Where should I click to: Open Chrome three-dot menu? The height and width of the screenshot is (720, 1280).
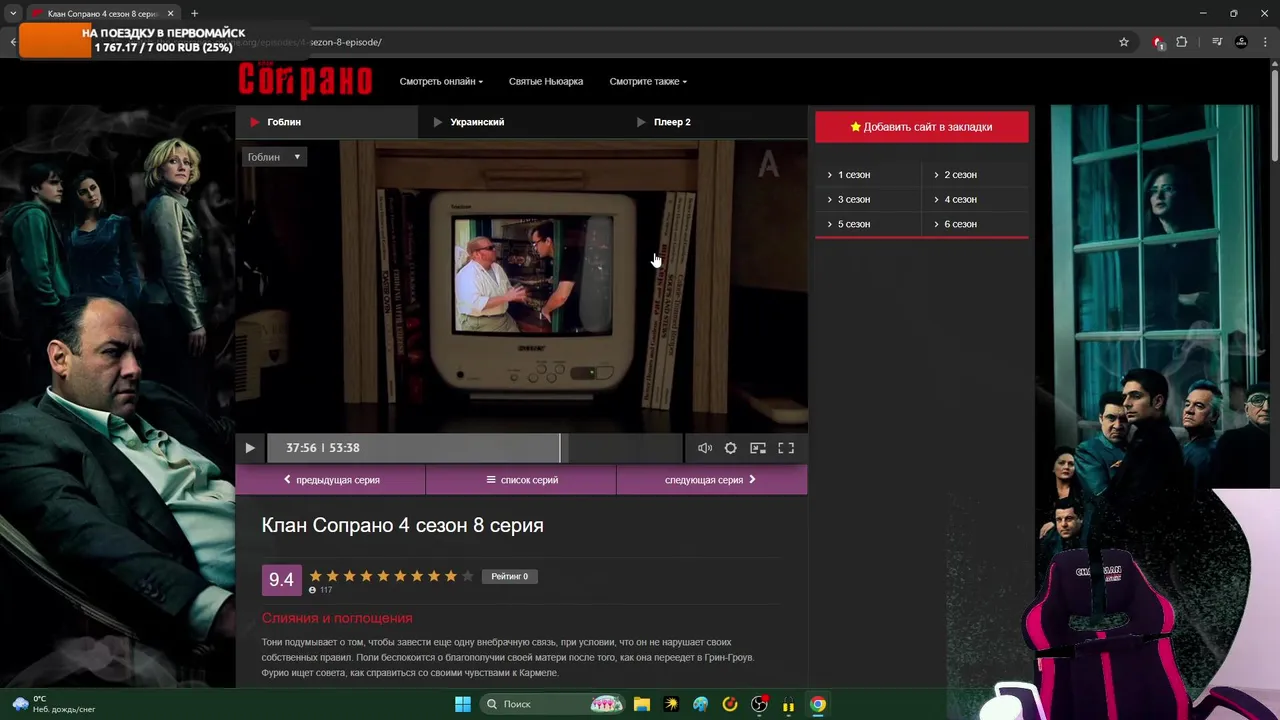coord(1265,42)
